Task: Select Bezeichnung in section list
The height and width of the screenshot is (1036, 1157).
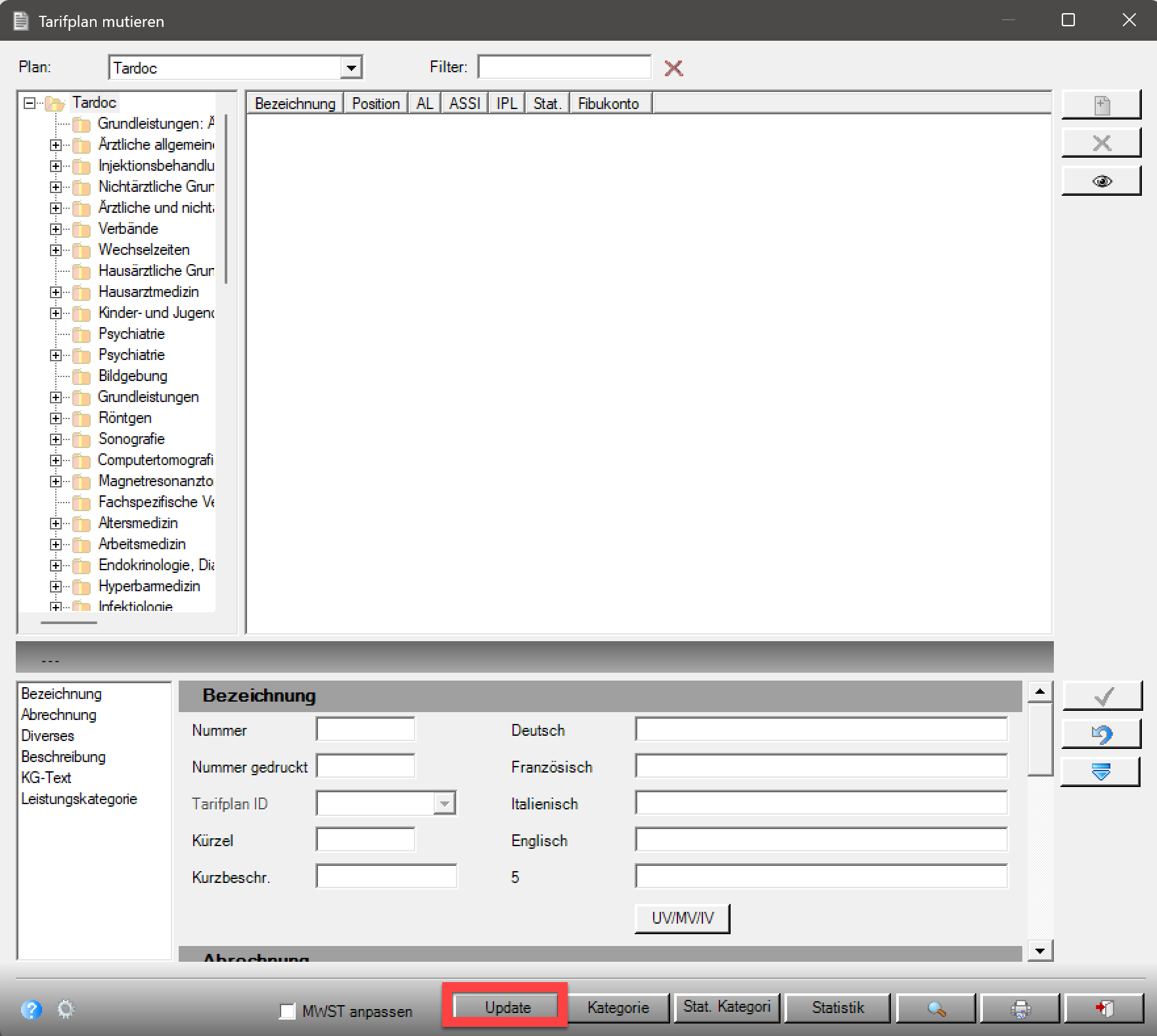Action: (x=61, y=694)
